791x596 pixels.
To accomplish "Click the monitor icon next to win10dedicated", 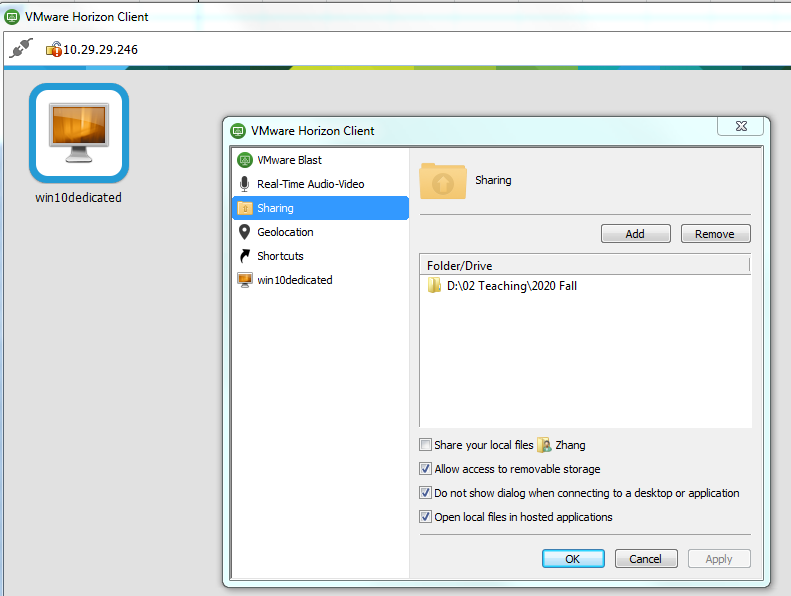I will [245, 280].
